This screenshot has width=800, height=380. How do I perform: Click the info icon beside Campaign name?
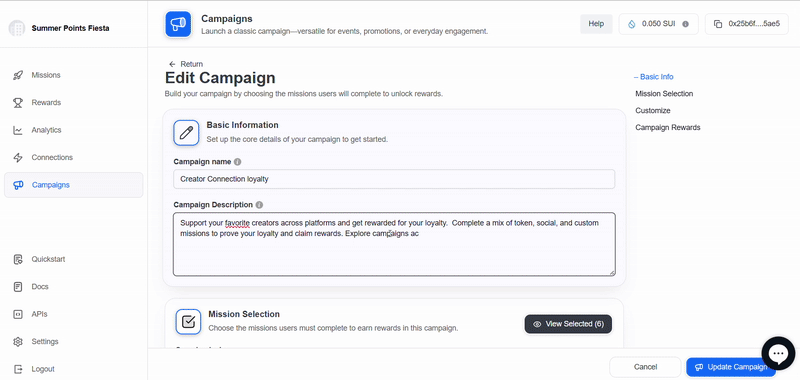point(237,162)
